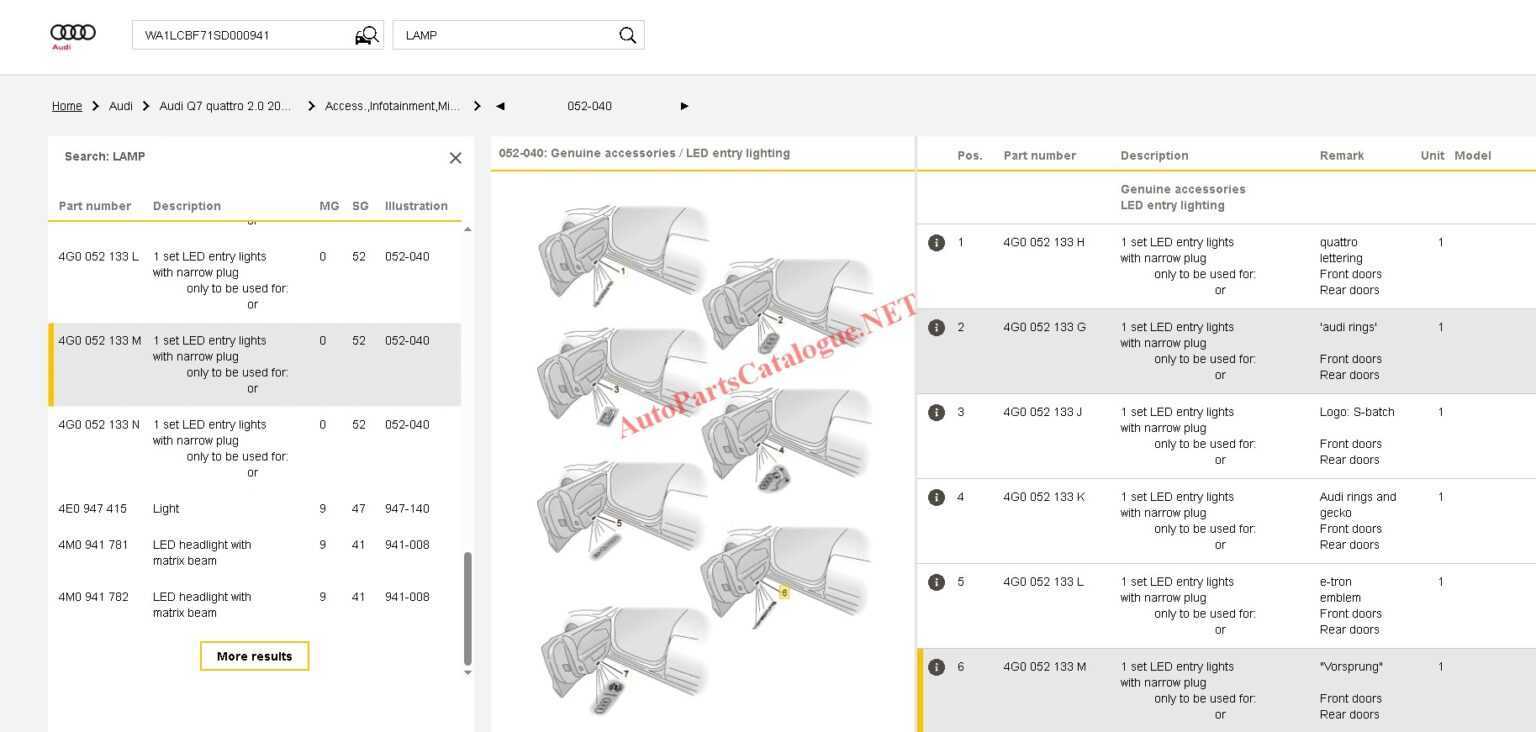The height and width of the screenshot is (732, 1536).
Task: Open info icon for 4G0 052 133 K
Action: tap(936, 498)
